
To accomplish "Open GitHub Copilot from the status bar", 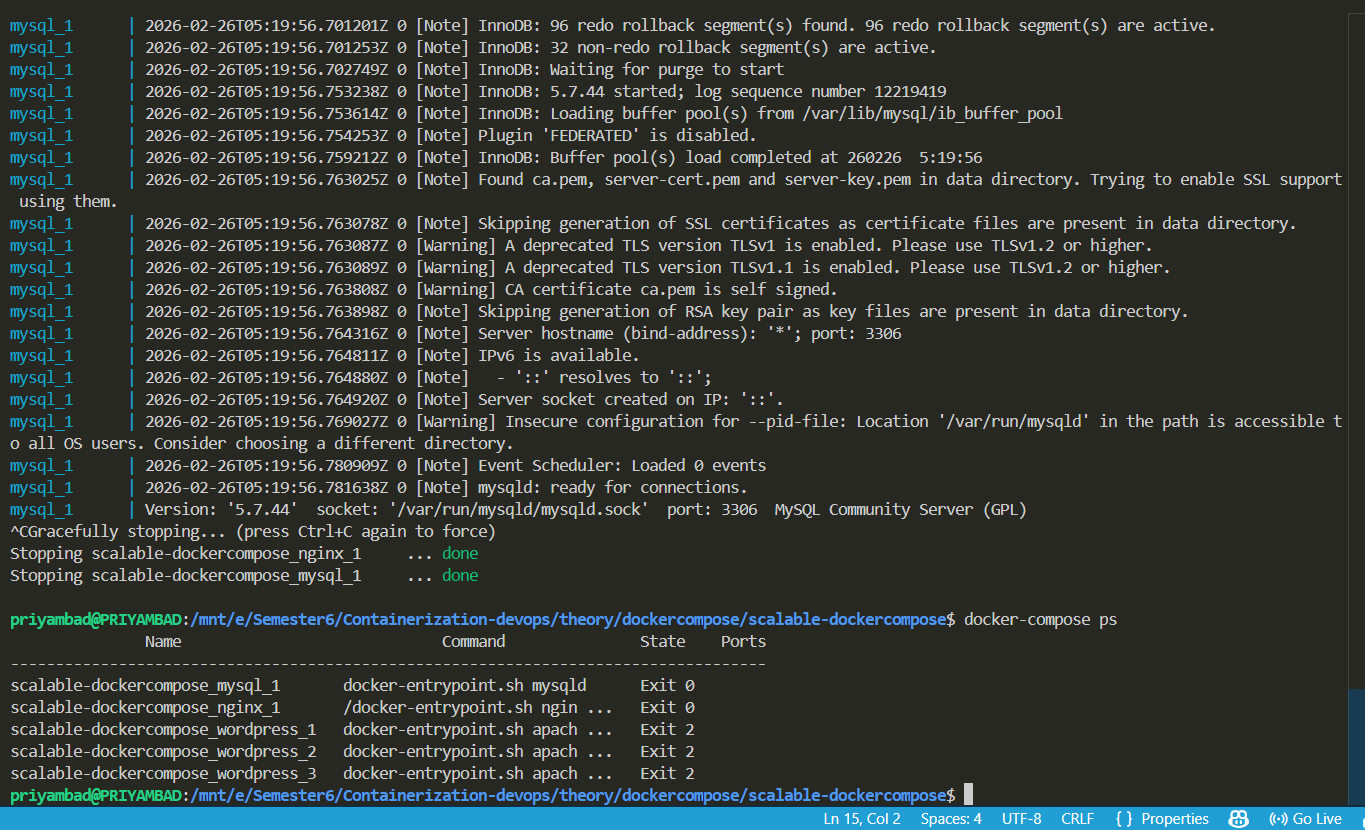I will coord(1238,818).
